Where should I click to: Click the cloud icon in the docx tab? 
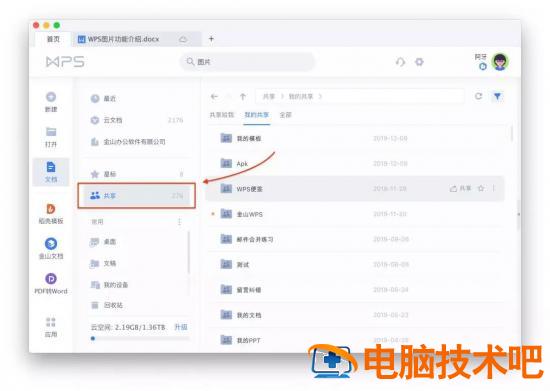click(183, 39)
